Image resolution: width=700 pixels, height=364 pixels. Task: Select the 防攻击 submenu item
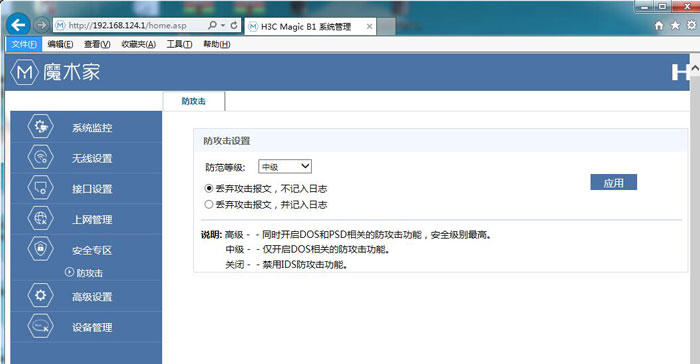tap(89, 273)
